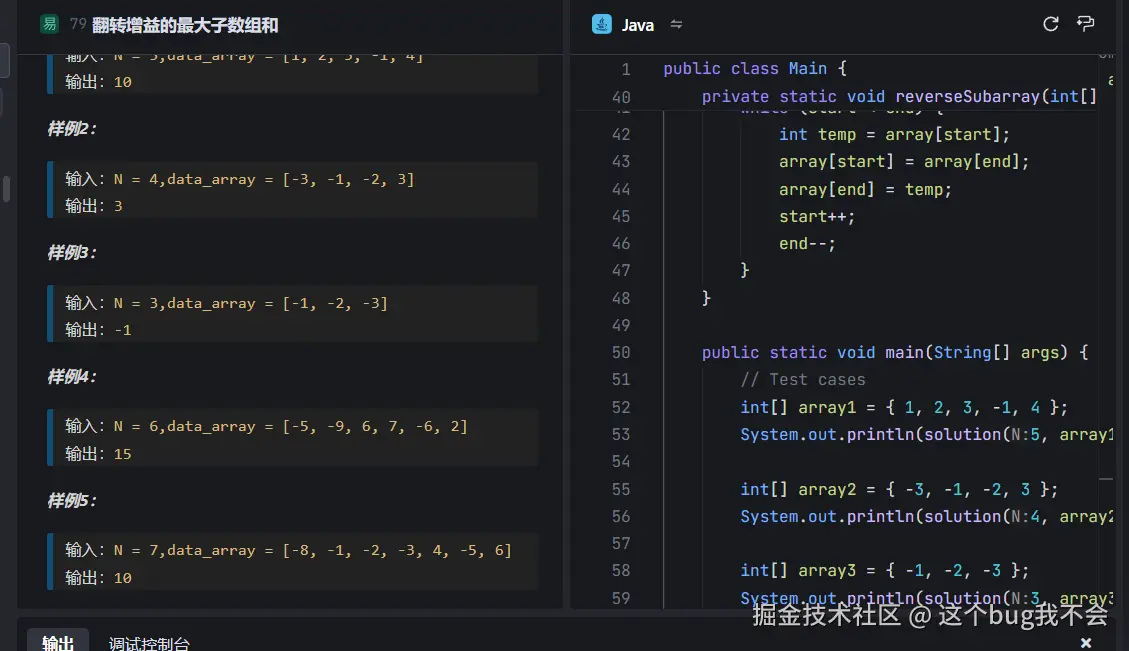Click the upper left sidebar edge tab
This screenshot has width=1129, height=651.
point(4,60)
